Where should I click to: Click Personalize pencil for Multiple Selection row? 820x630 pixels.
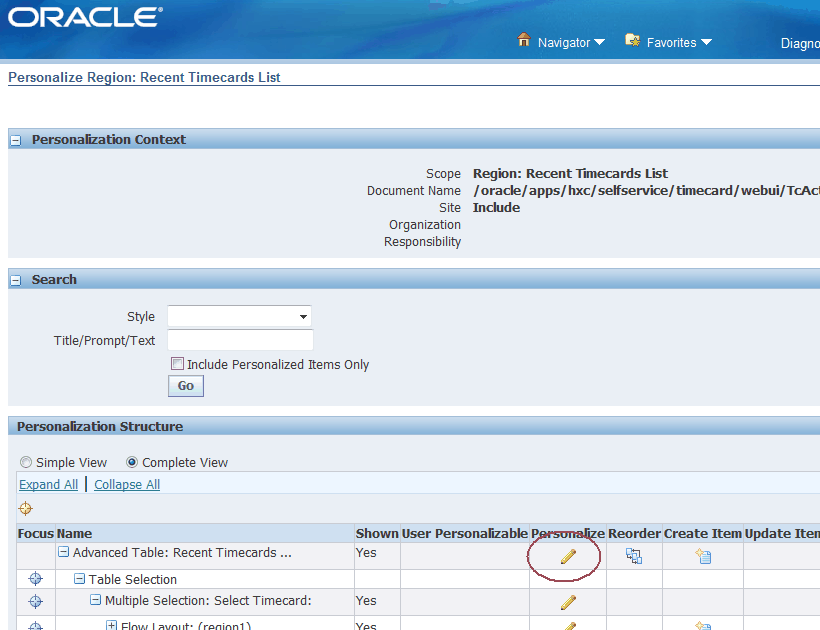point(568,603)
